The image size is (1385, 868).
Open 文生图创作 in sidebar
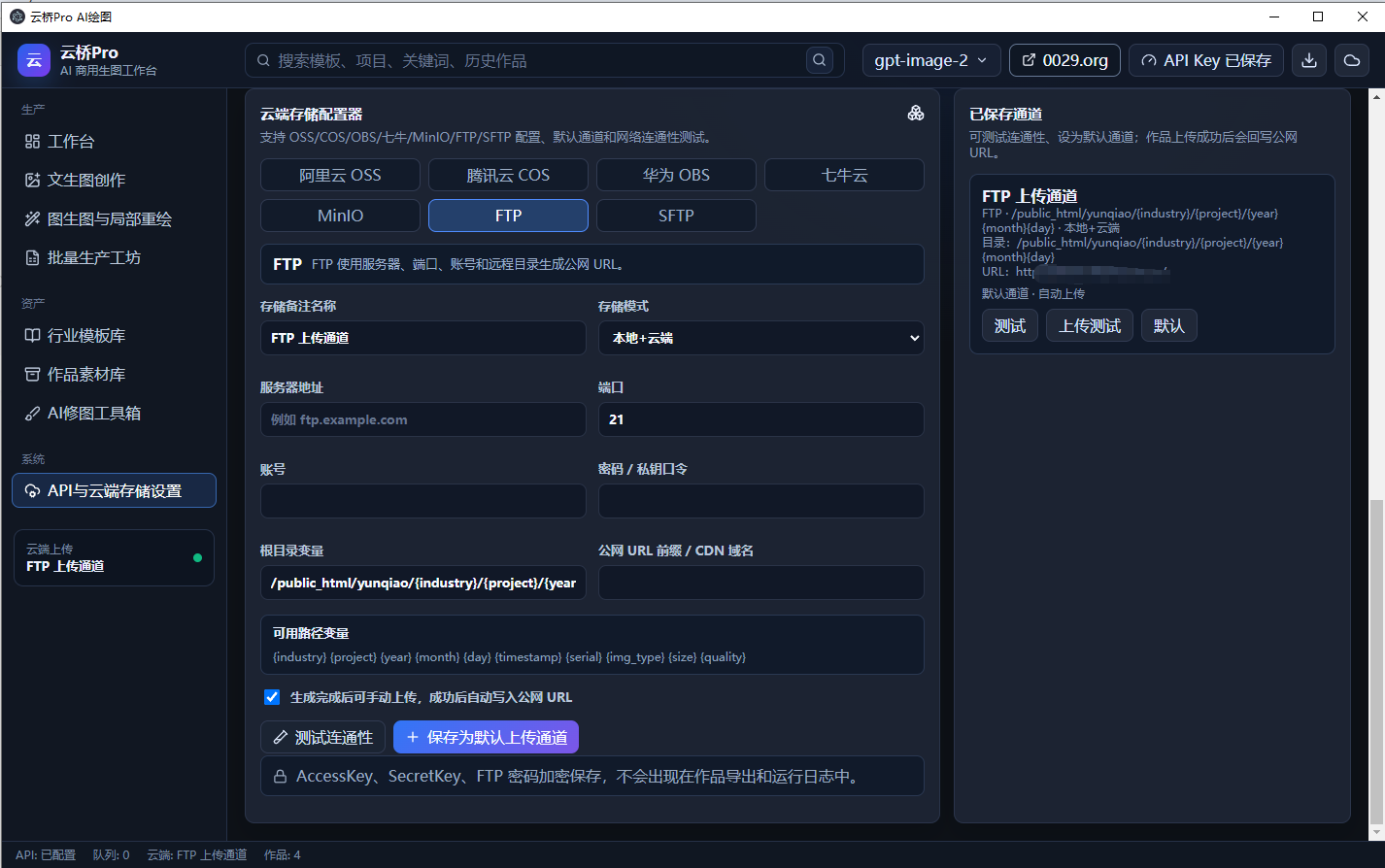tap(114, 181)
